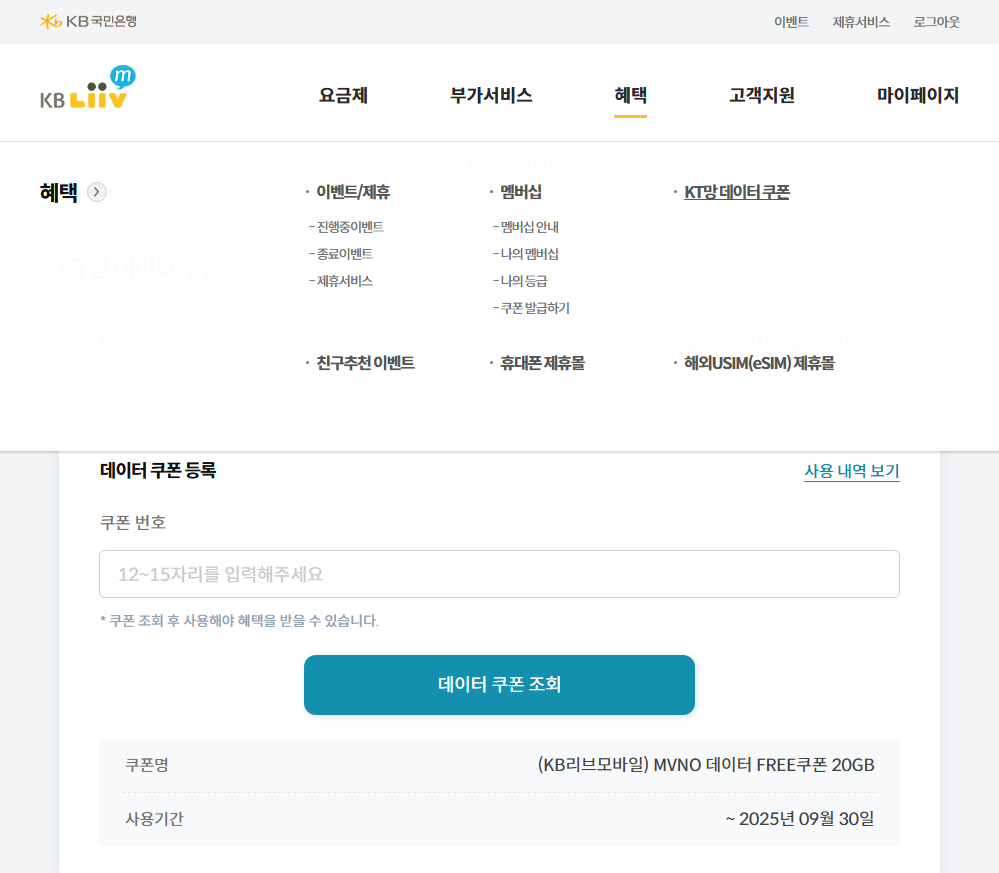Select 이벤트/제휴 submenu heading

click(353, 192)
